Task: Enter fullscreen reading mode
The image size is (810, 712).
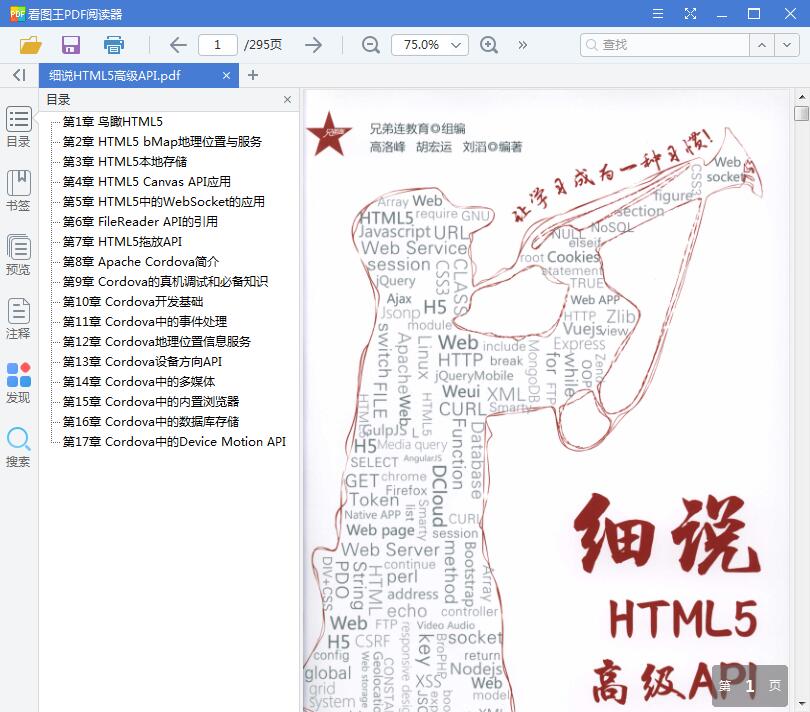Action: (x=690, y=14)
